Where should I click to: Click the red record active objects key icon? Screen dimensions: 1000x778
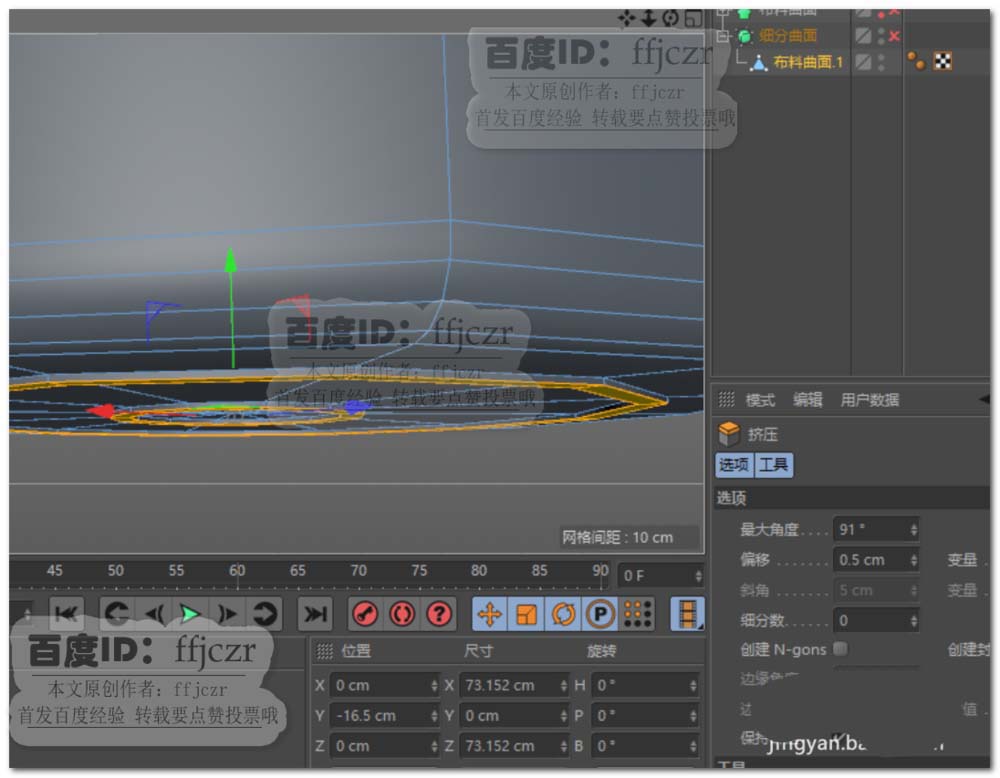(x=365, y=614)
